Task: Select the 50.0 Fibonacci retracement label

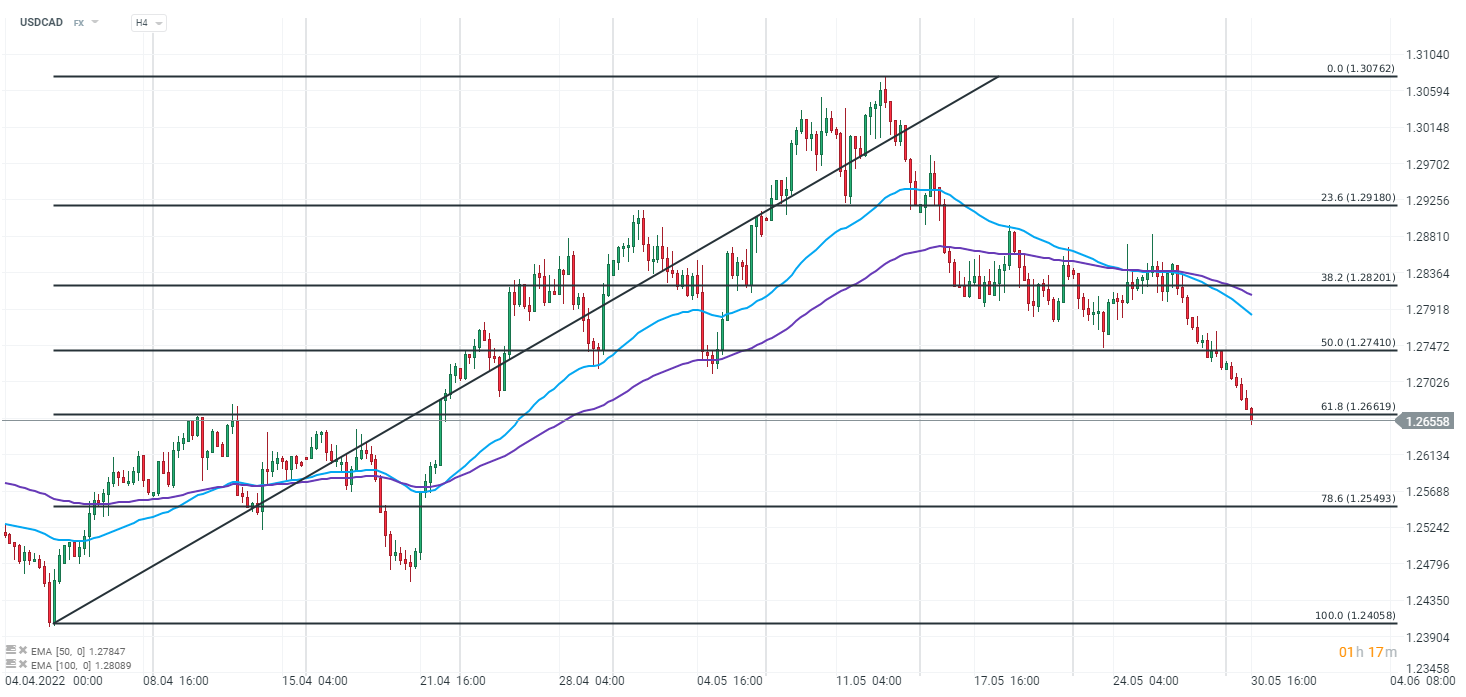Action: point(1358,343)
